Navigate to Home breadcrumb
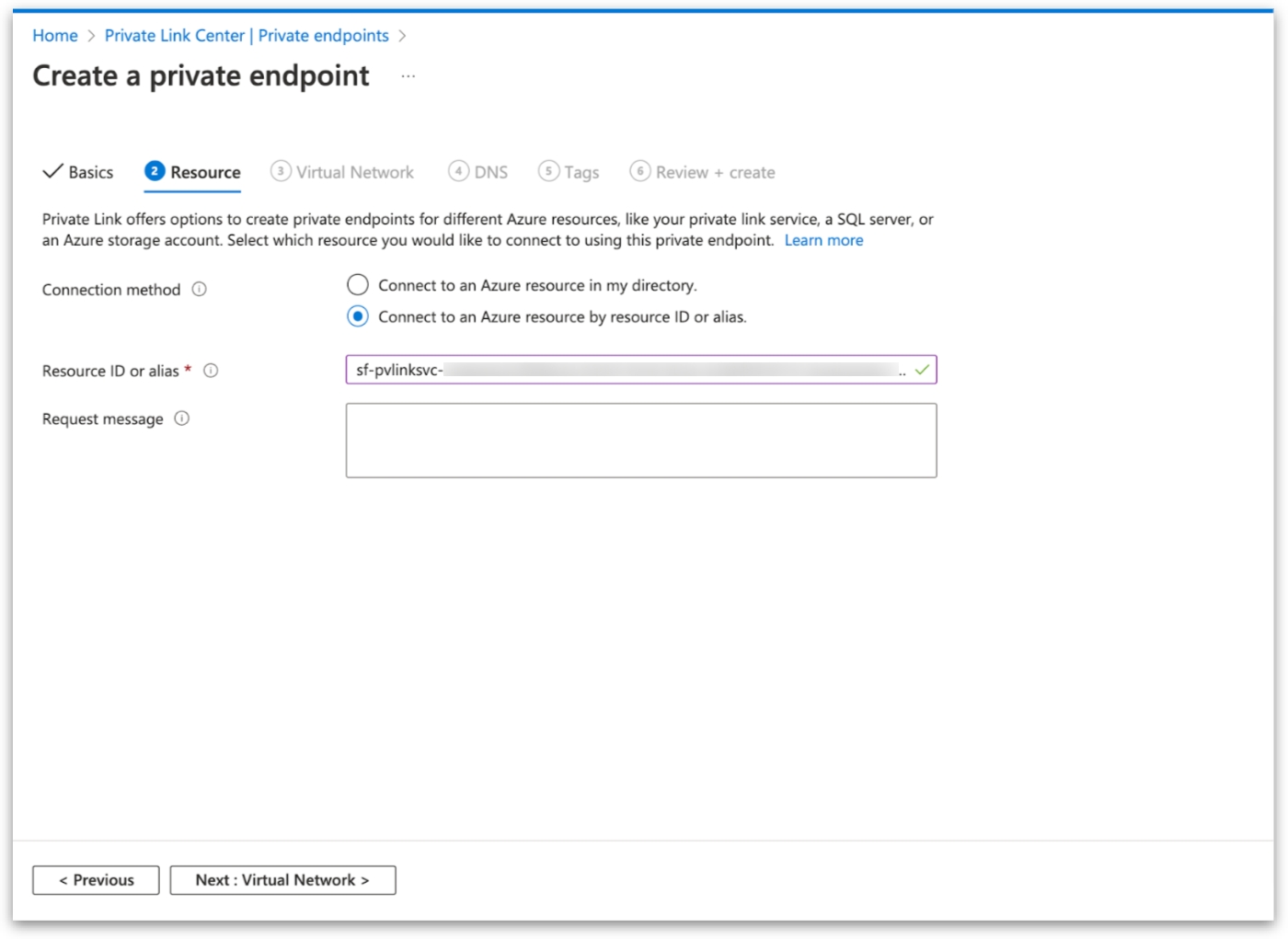Viewport: 1288px width, 939px height. (x=55, y=36)
